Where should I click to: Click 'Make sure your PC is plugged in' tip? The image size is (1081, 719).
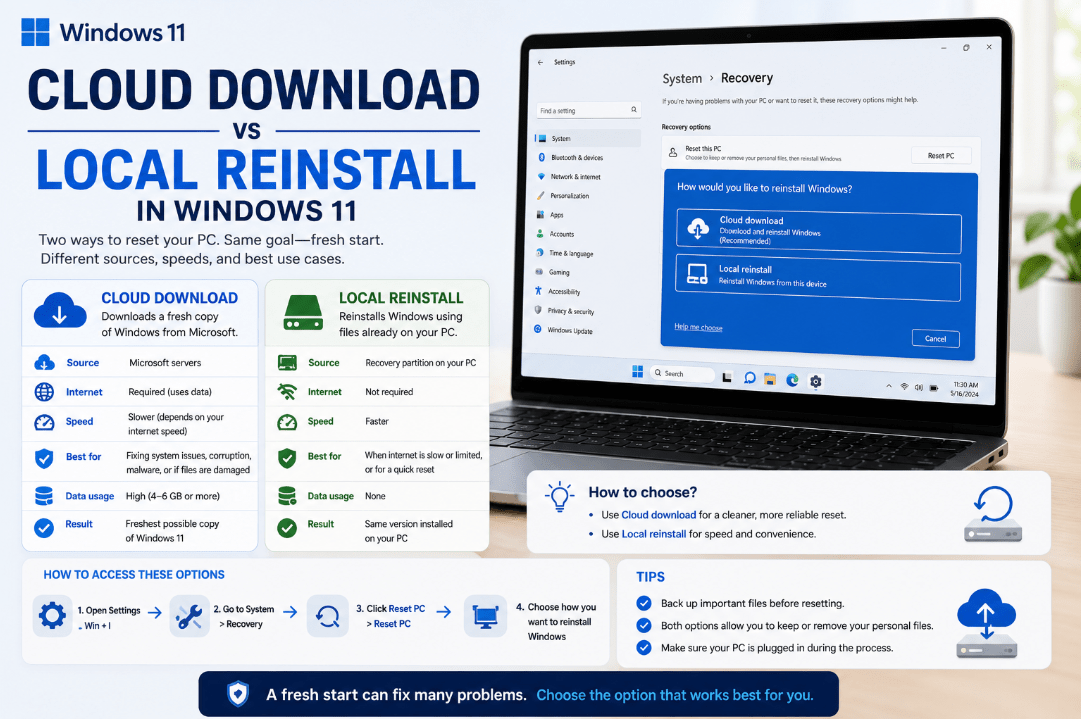click(x=777, y=648)
